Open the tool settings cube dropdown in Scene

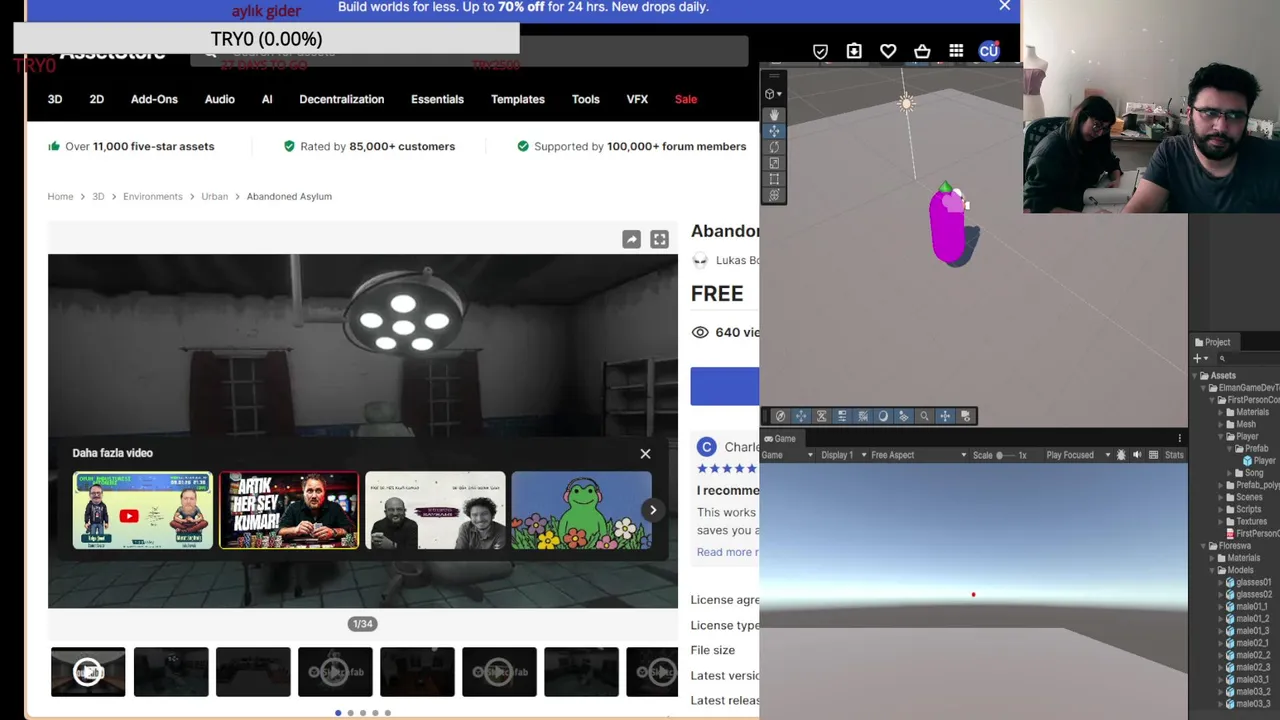click(x=773, y=94)
